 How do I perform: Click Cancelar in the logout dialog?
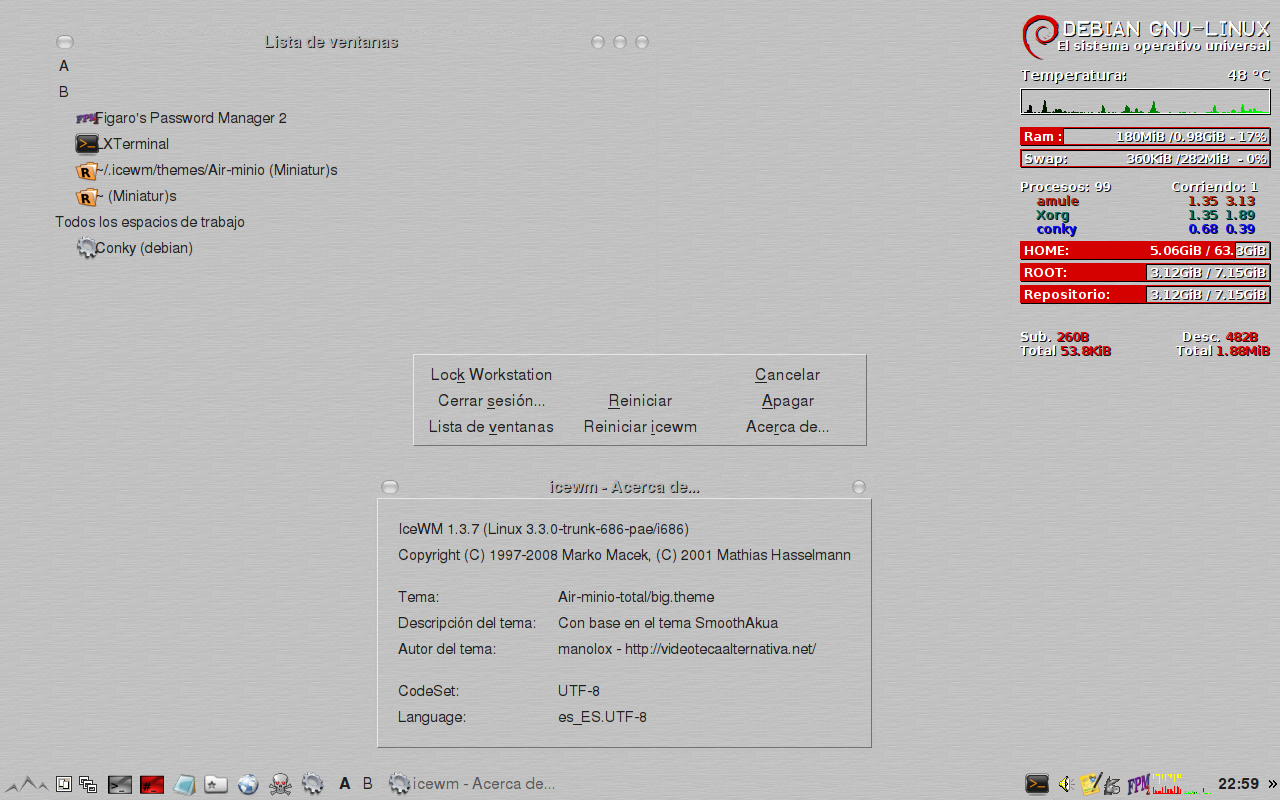point(787,375)
